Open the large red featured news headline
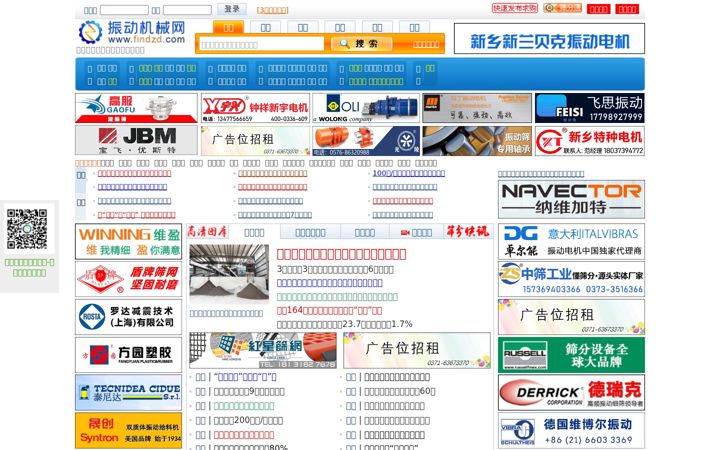720x450 pixels. [341, 254]
